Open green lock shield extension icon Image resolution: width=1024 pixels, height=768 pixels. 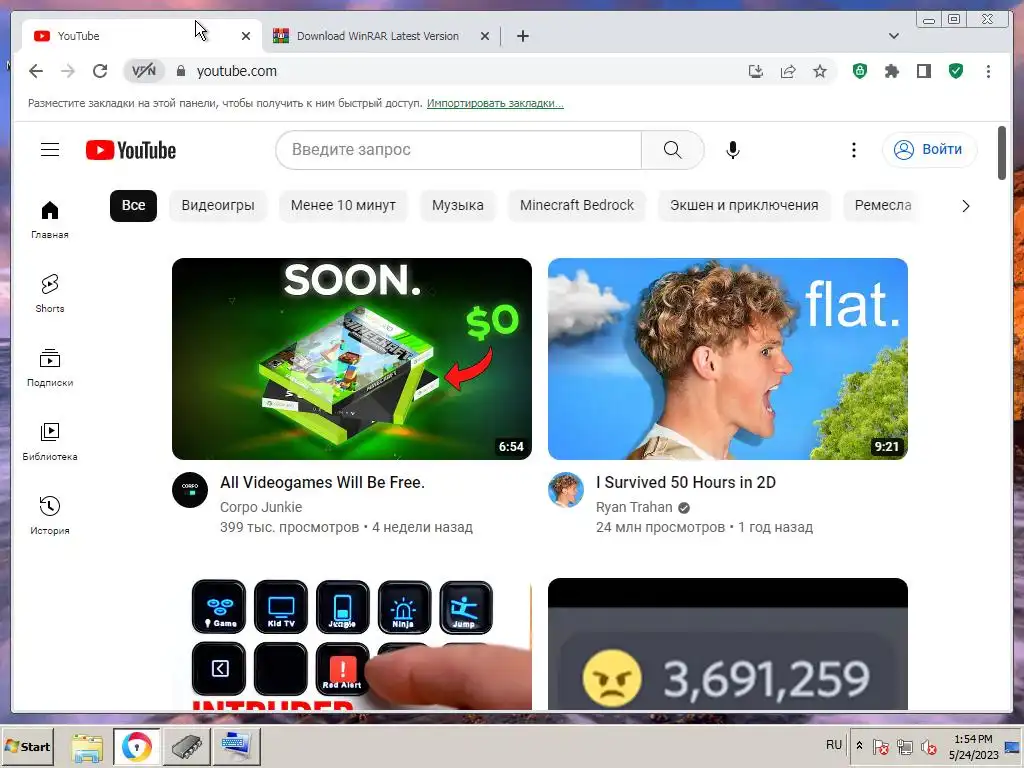pos(860,71)
